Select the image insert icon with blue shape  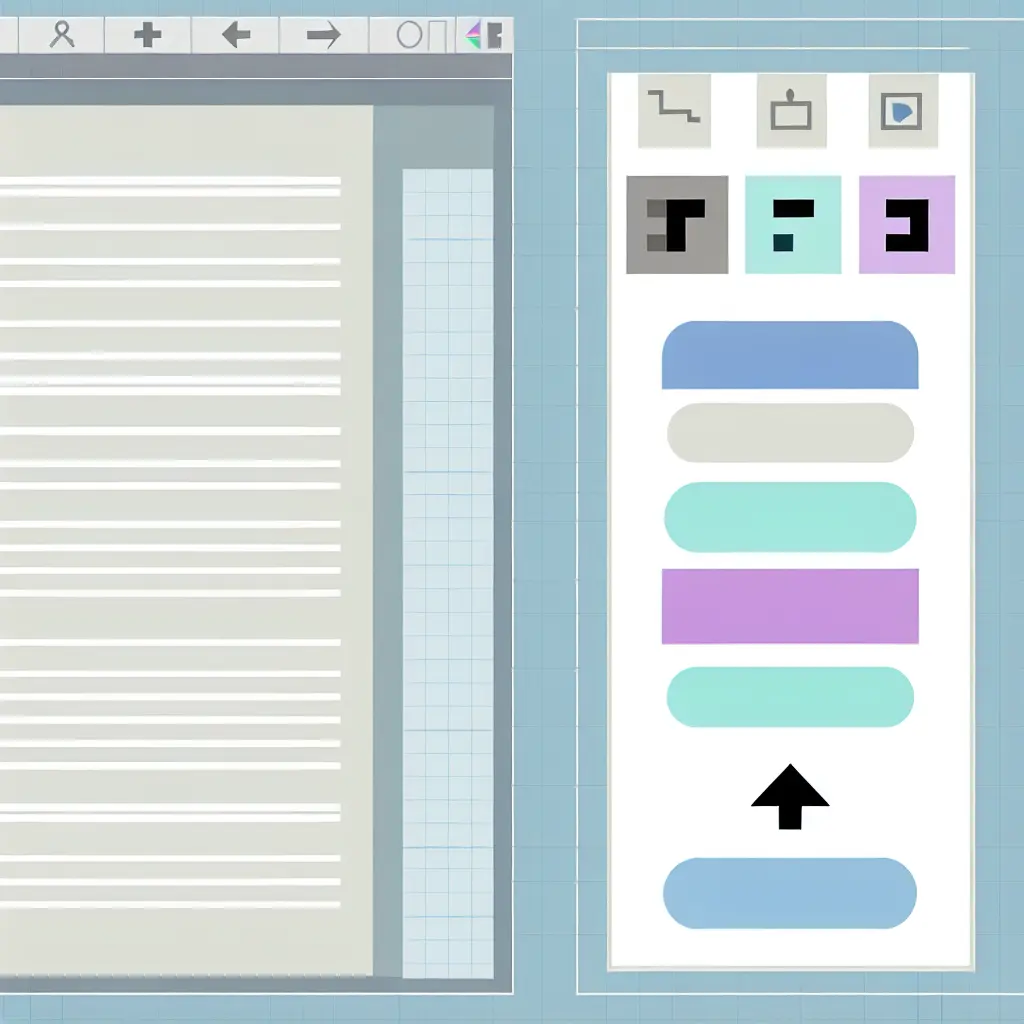pos(901,110)
